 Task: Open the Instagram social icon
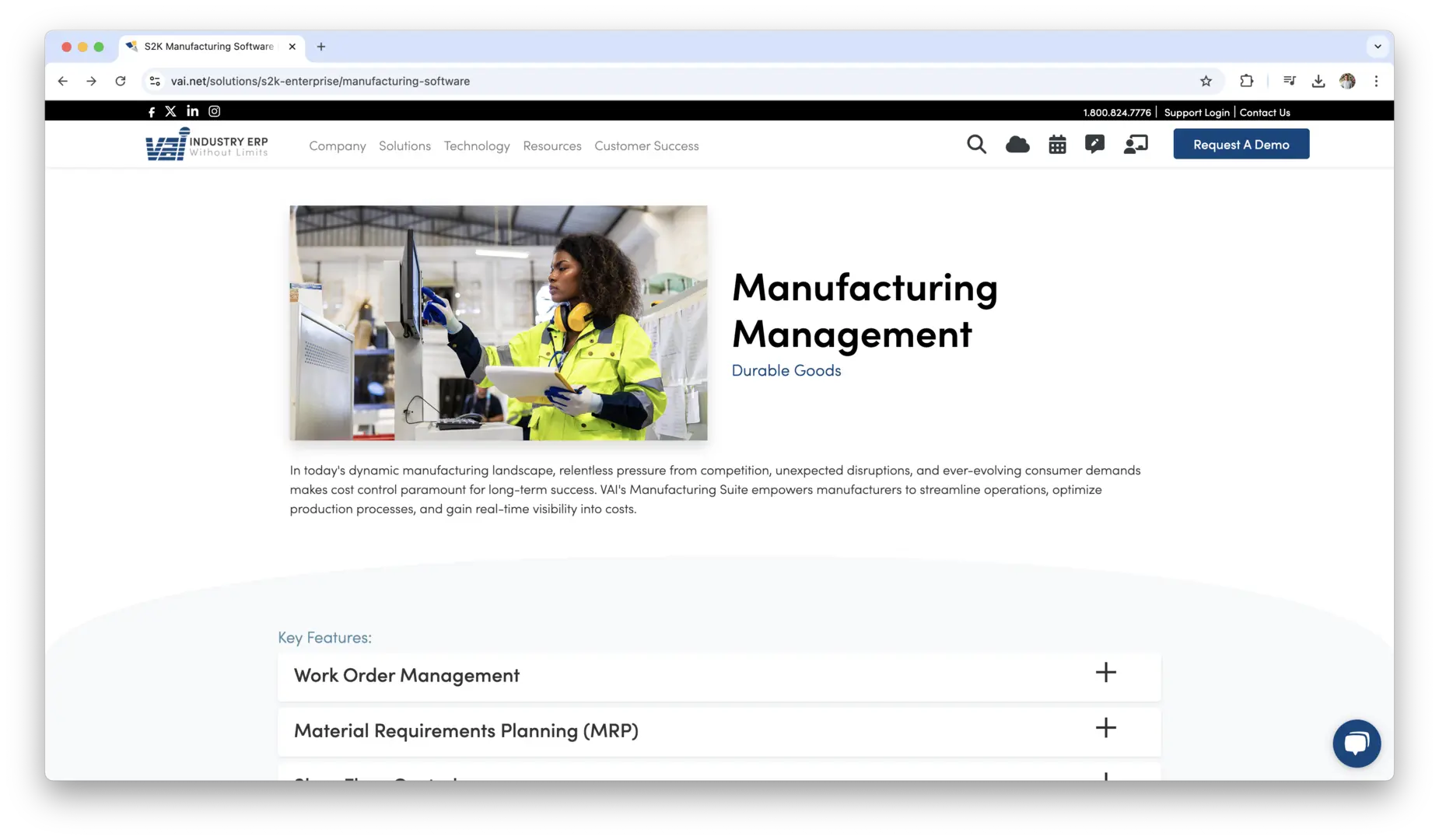pyautogui.click(x=214, y=111)
